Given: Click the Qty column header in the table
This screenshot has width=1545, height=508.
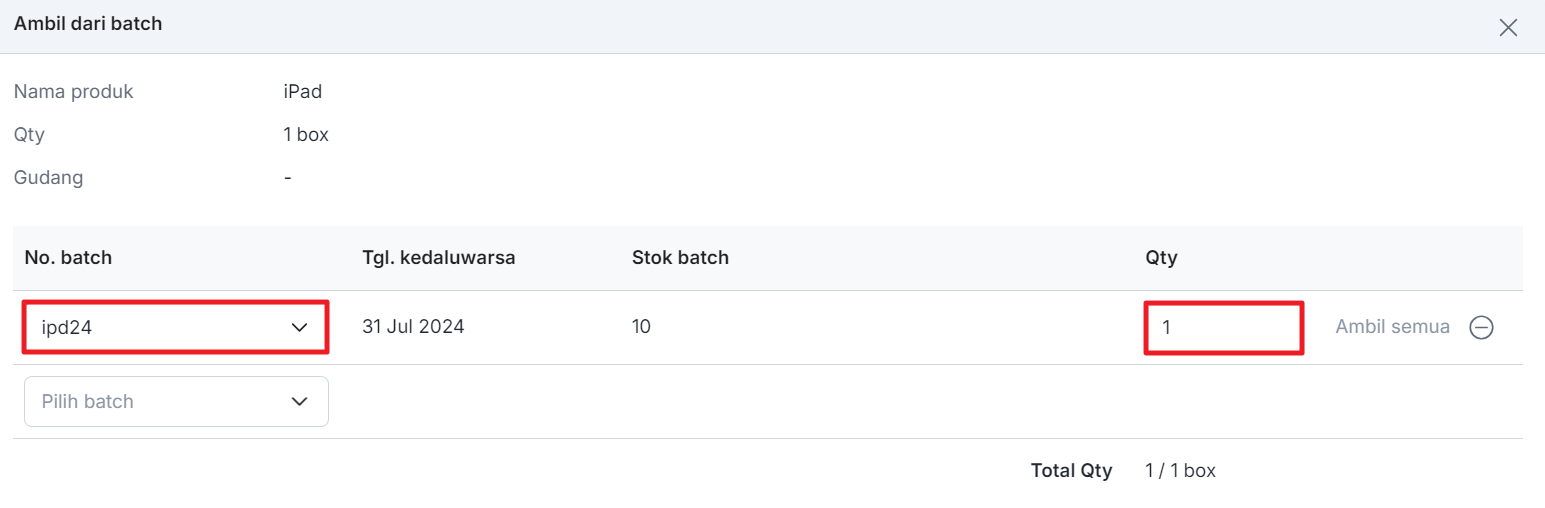Looking at the screenshot, I should click(1161, 258).
